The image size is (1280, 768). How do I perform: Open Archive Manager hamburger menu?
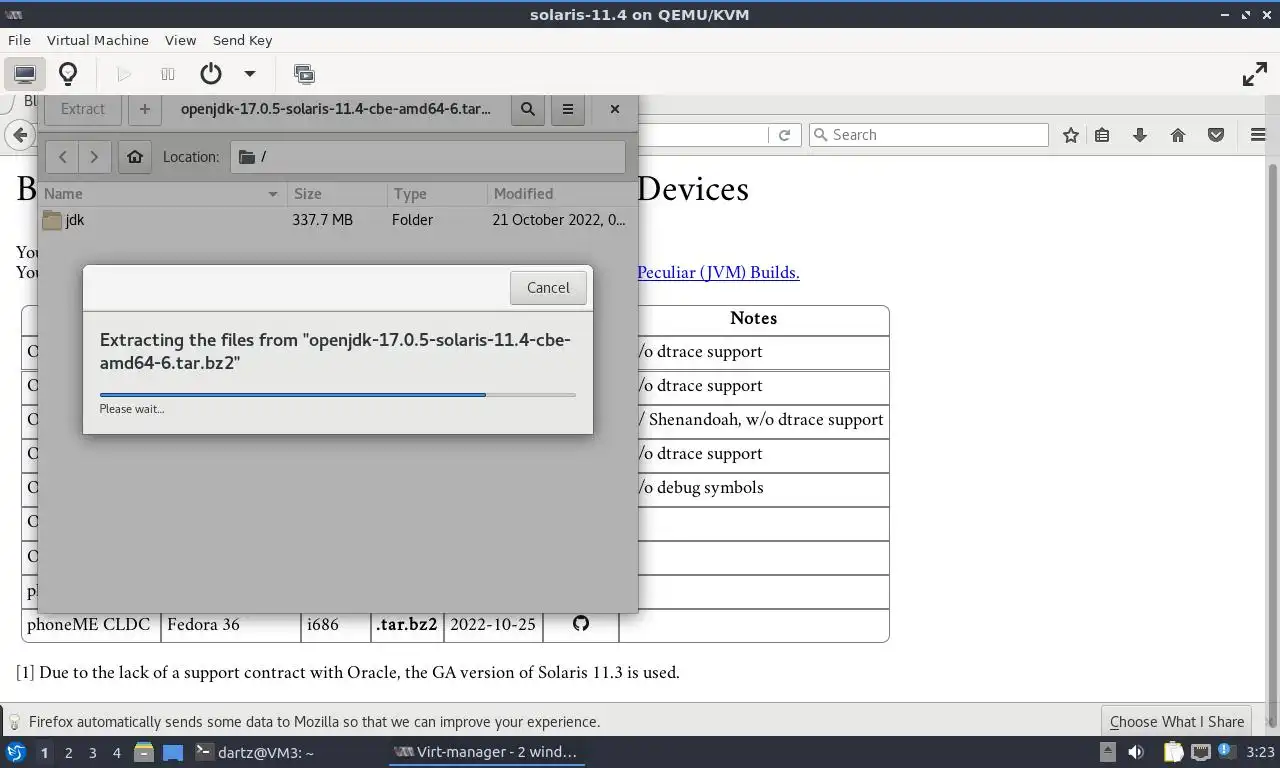568,109
